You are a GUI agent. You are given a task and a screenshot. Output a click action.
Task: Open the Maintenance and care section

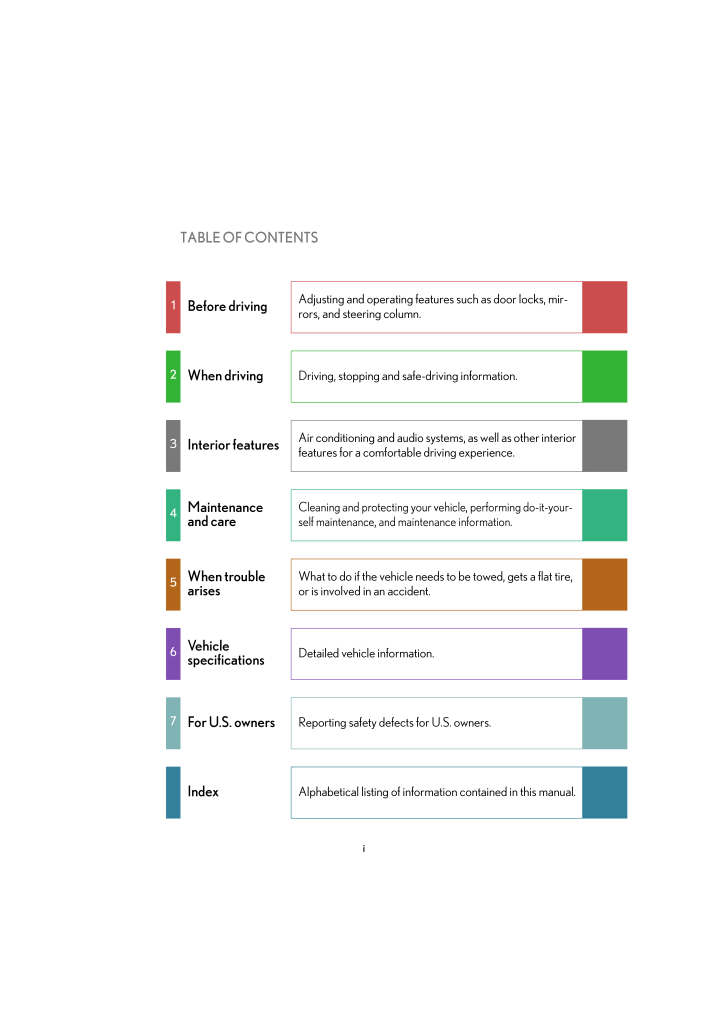point(225,515)
